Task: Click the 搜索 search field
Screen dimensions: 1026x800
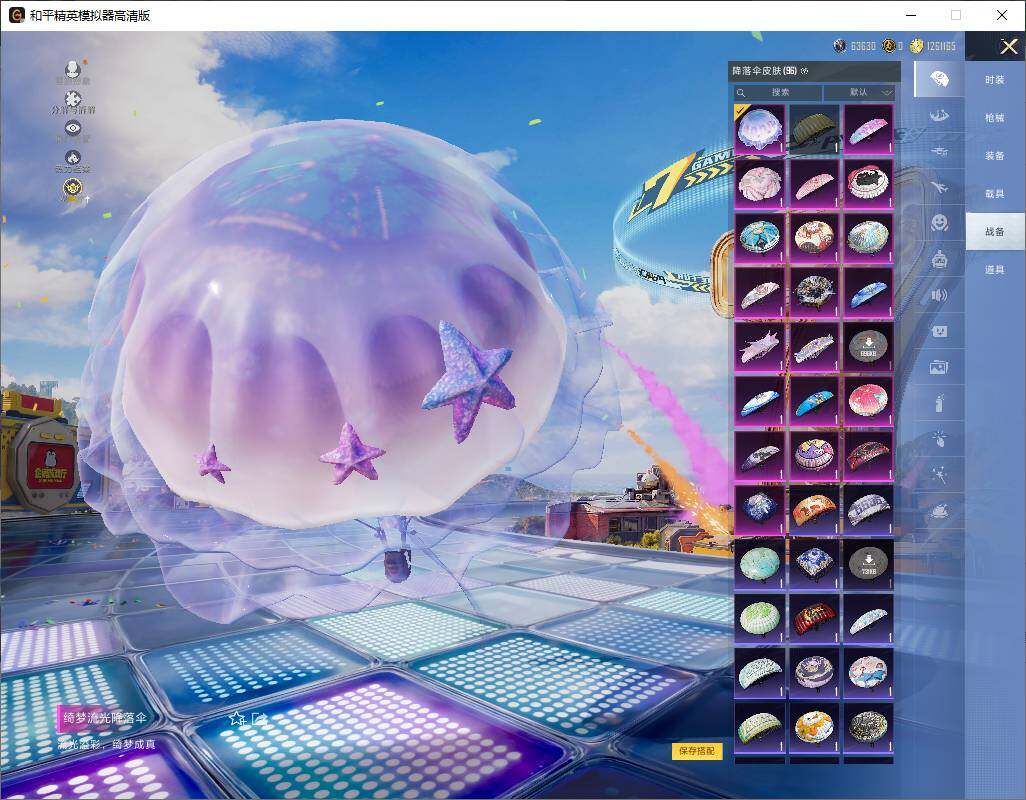Action: (x=779, y=92)
